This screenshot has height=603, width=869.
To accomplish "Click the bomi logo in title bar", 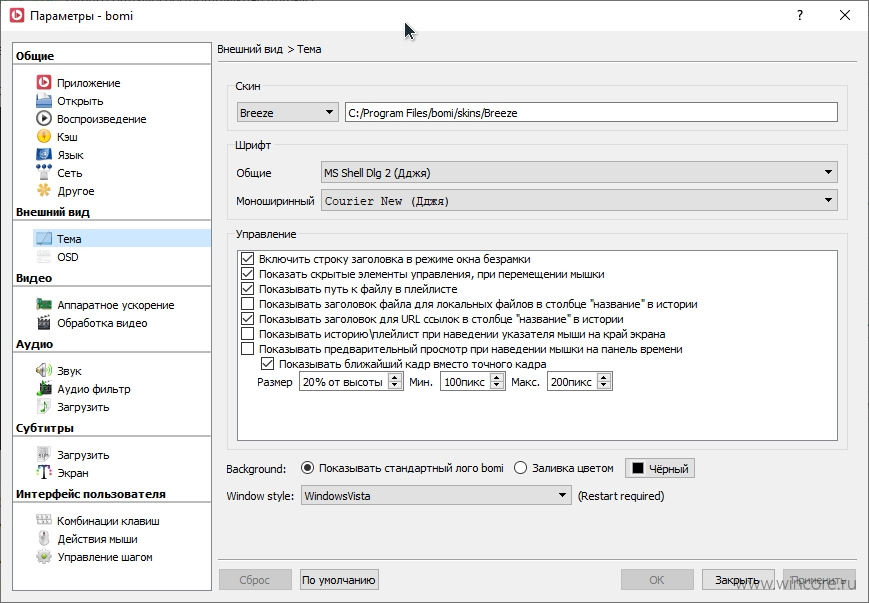I will pos(17,15).
